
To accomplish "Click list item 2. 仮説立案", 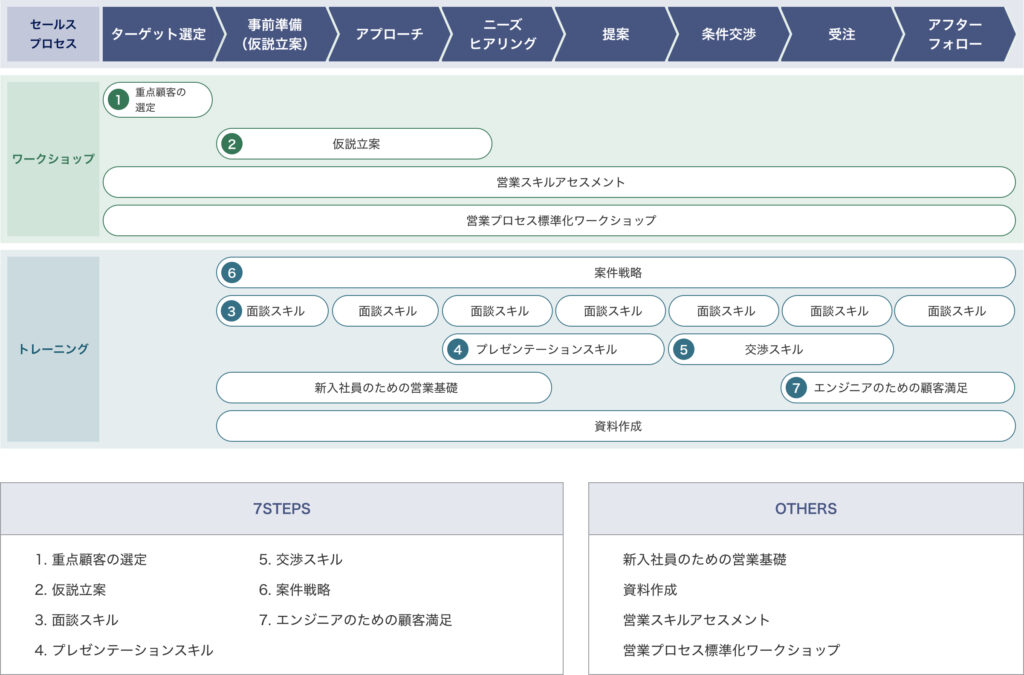I will click(x=70, y=590).
